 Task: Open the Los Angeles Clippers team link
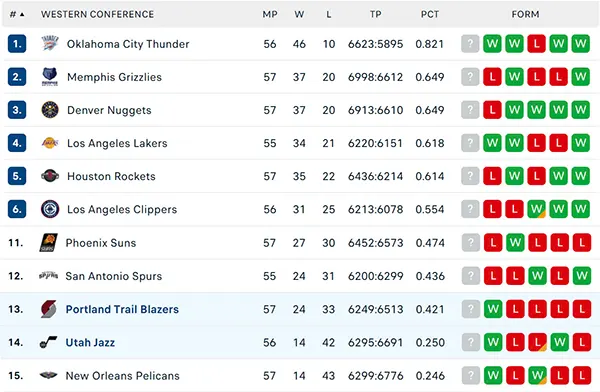coord(122,209)
